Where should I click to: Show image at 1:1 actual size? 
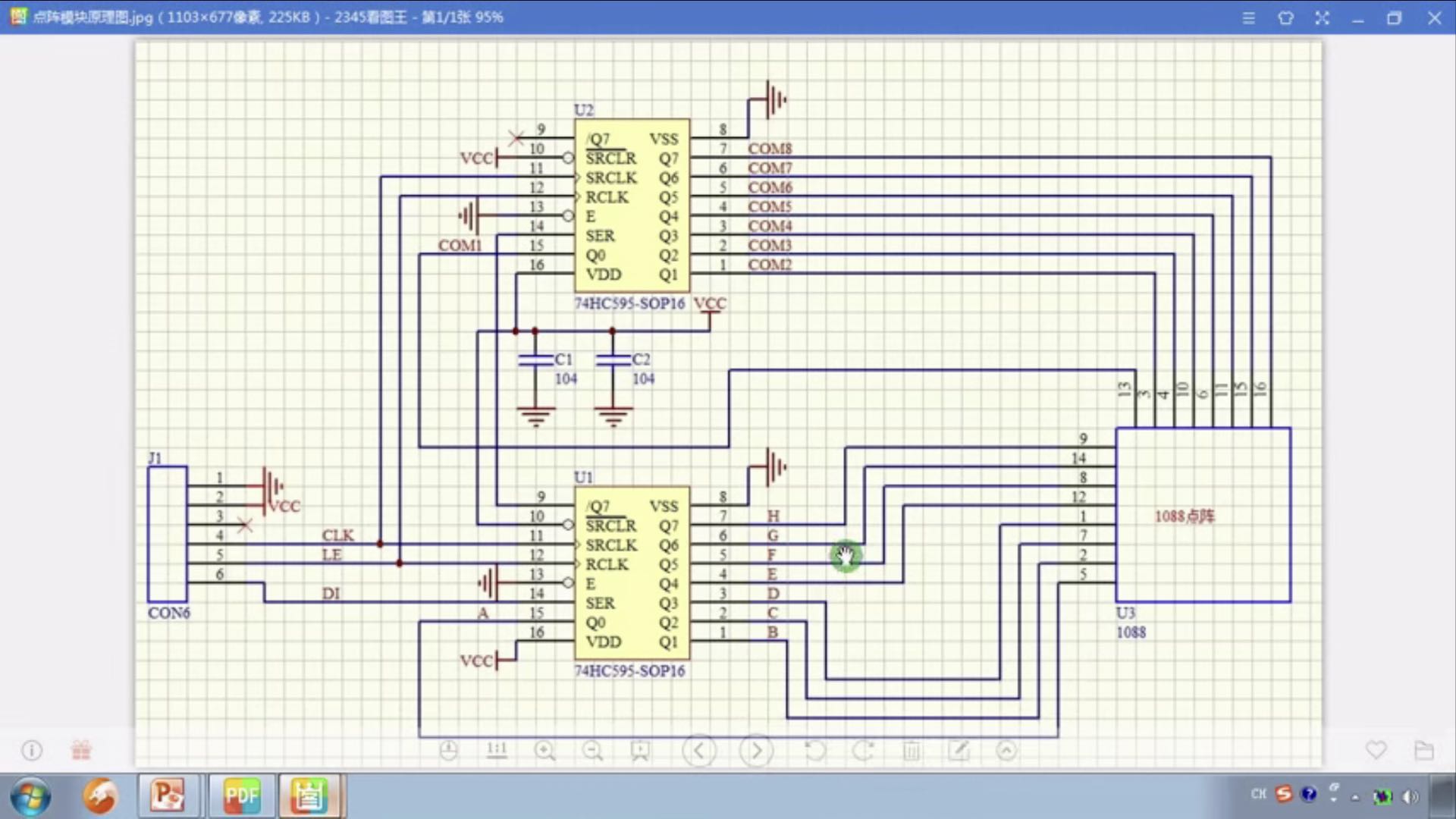(x=497, y=751)
